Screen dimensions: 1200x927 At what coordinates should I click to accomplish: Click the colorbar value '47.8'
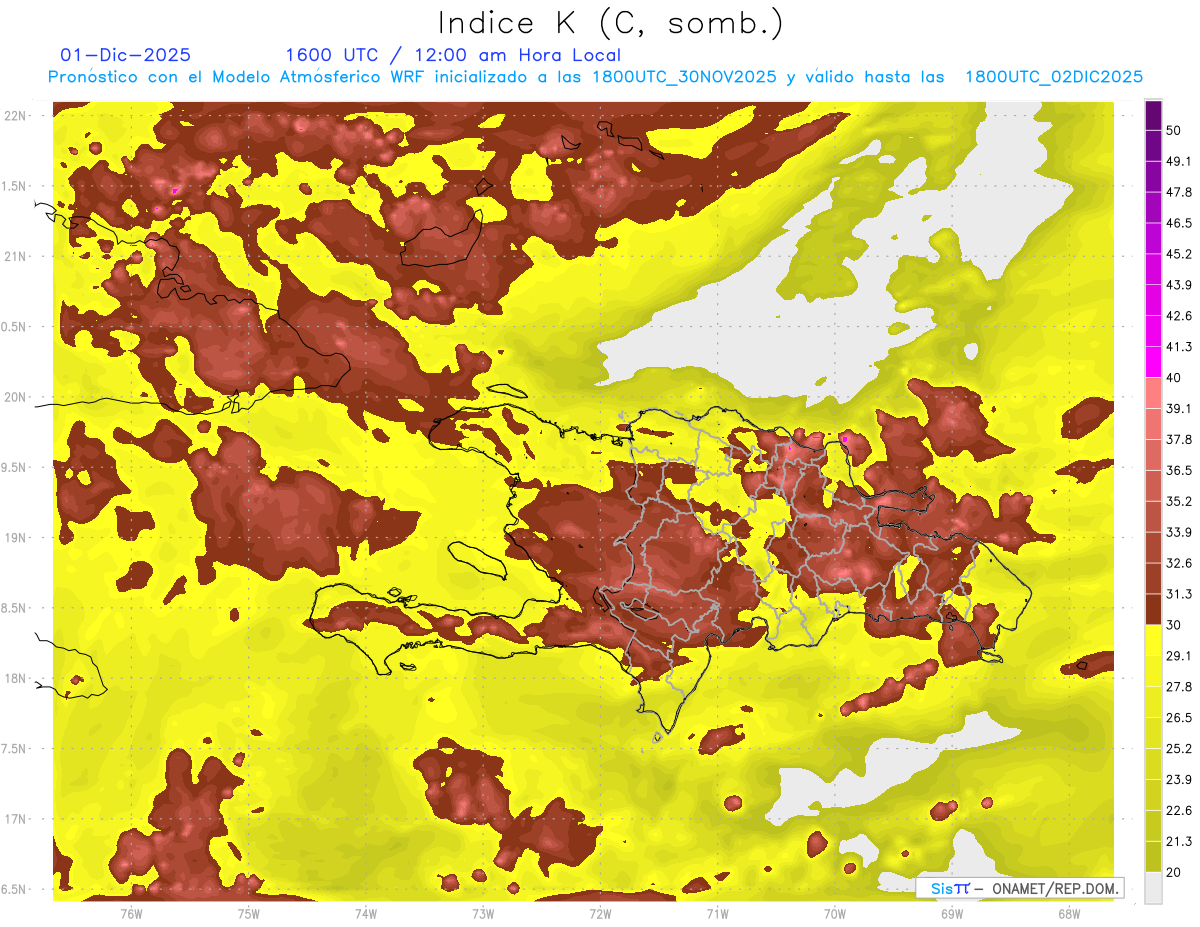coord(1179,192)
